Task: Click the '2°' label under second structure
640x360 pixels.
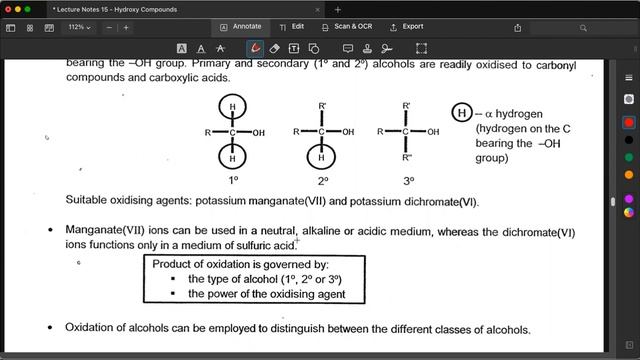Action: click(x=323, y=181)
